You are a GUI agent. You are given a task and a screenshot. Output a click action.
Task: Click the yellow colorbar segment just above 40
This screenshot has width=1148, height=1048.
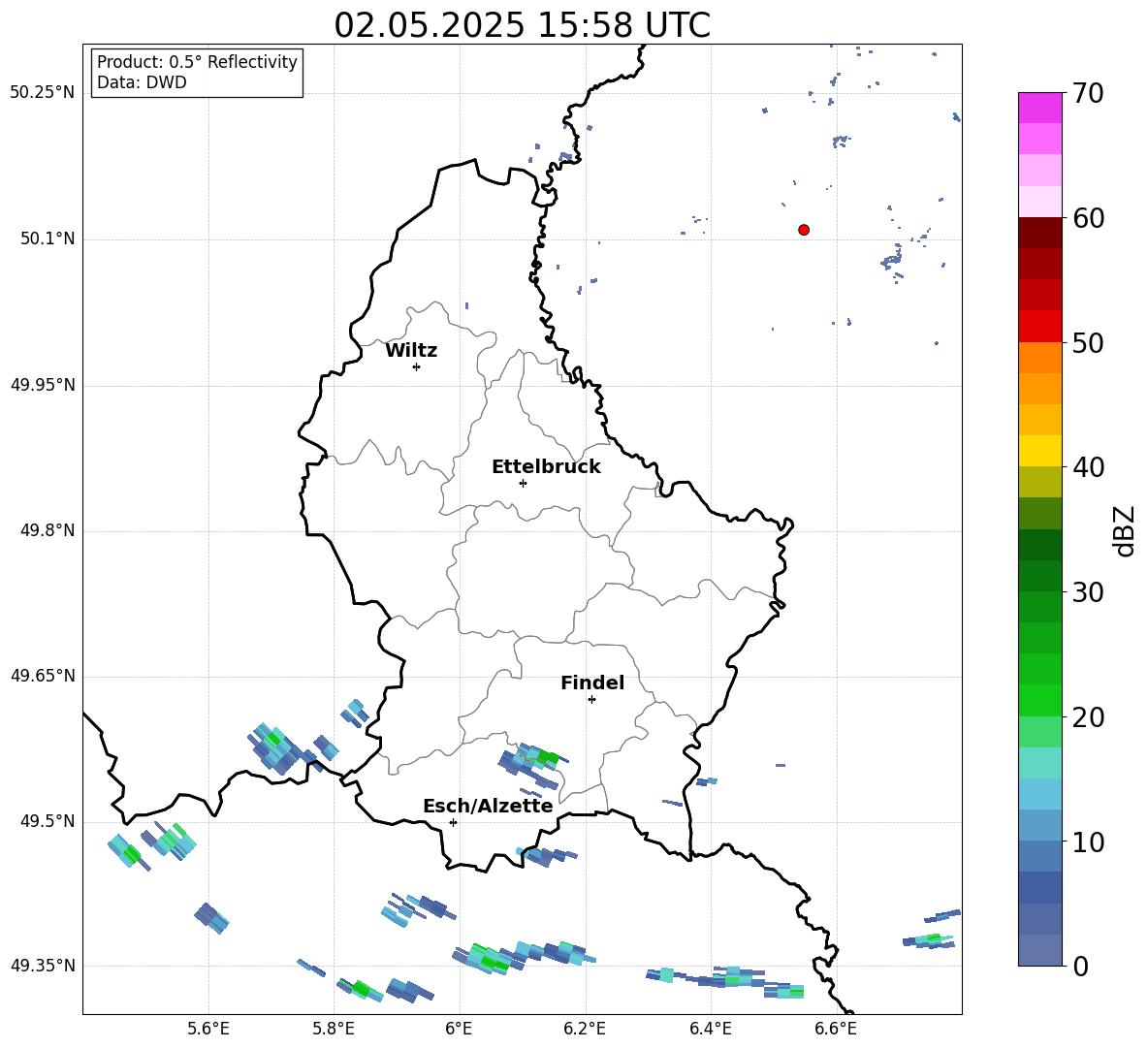point(1040,451)
